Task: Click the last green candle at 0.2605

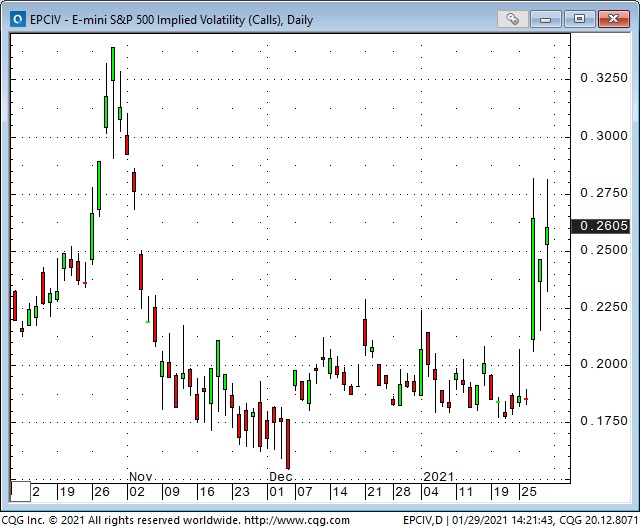Action: click(547, 236)
